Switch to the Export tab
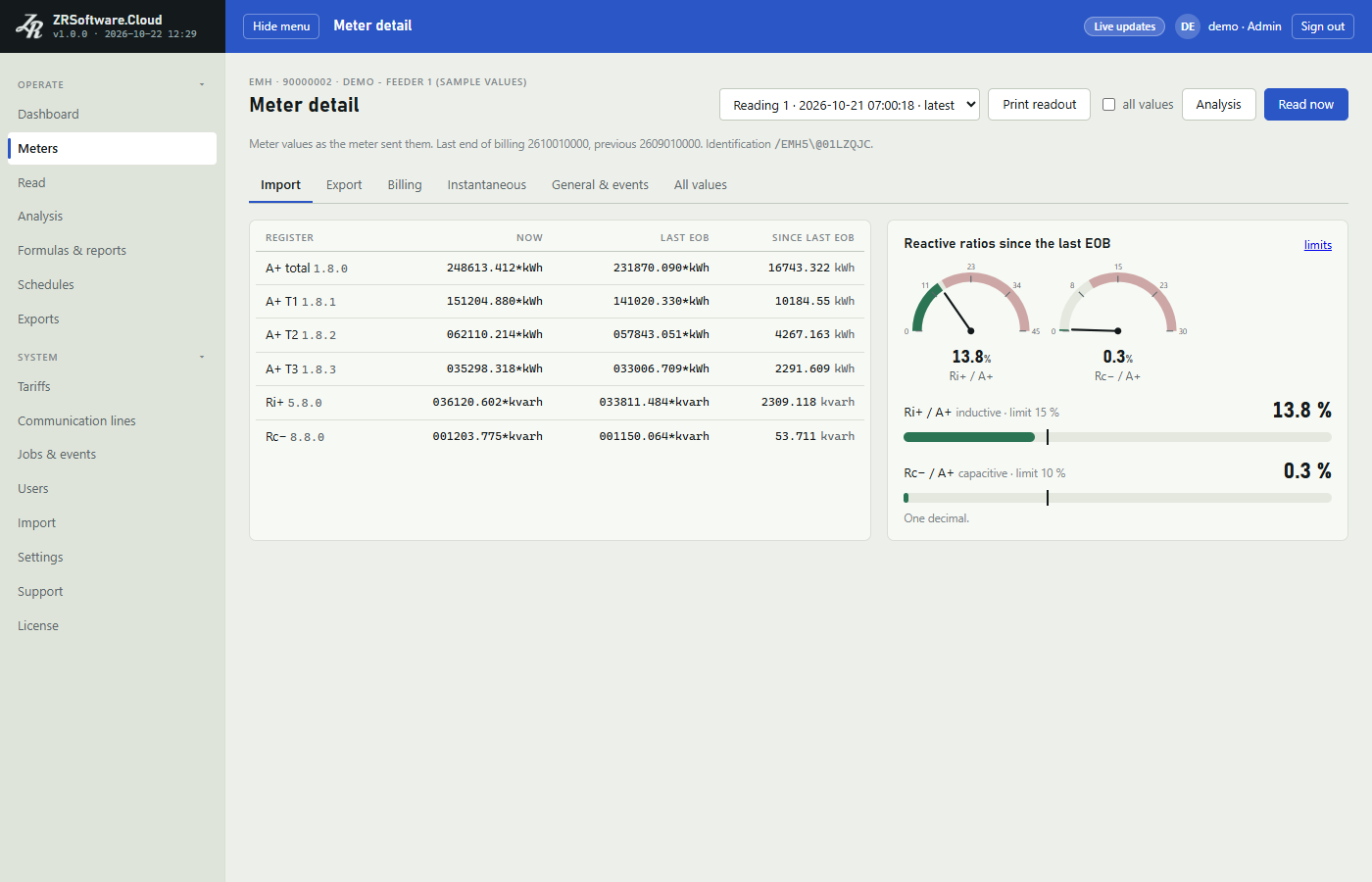This screenshot has height=882, width=1372. click(x=344, y=185)
